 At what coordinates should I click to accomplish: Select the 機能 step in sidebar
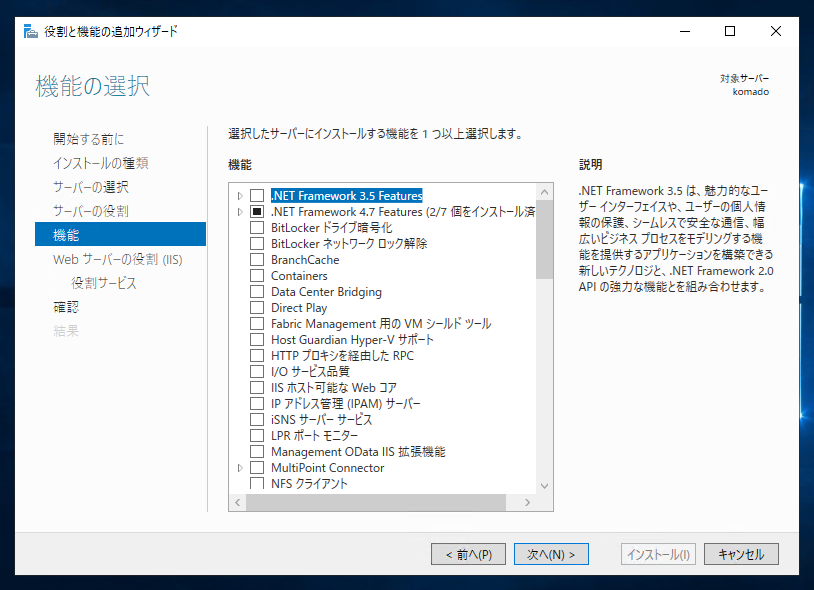(x=120, y=235)
